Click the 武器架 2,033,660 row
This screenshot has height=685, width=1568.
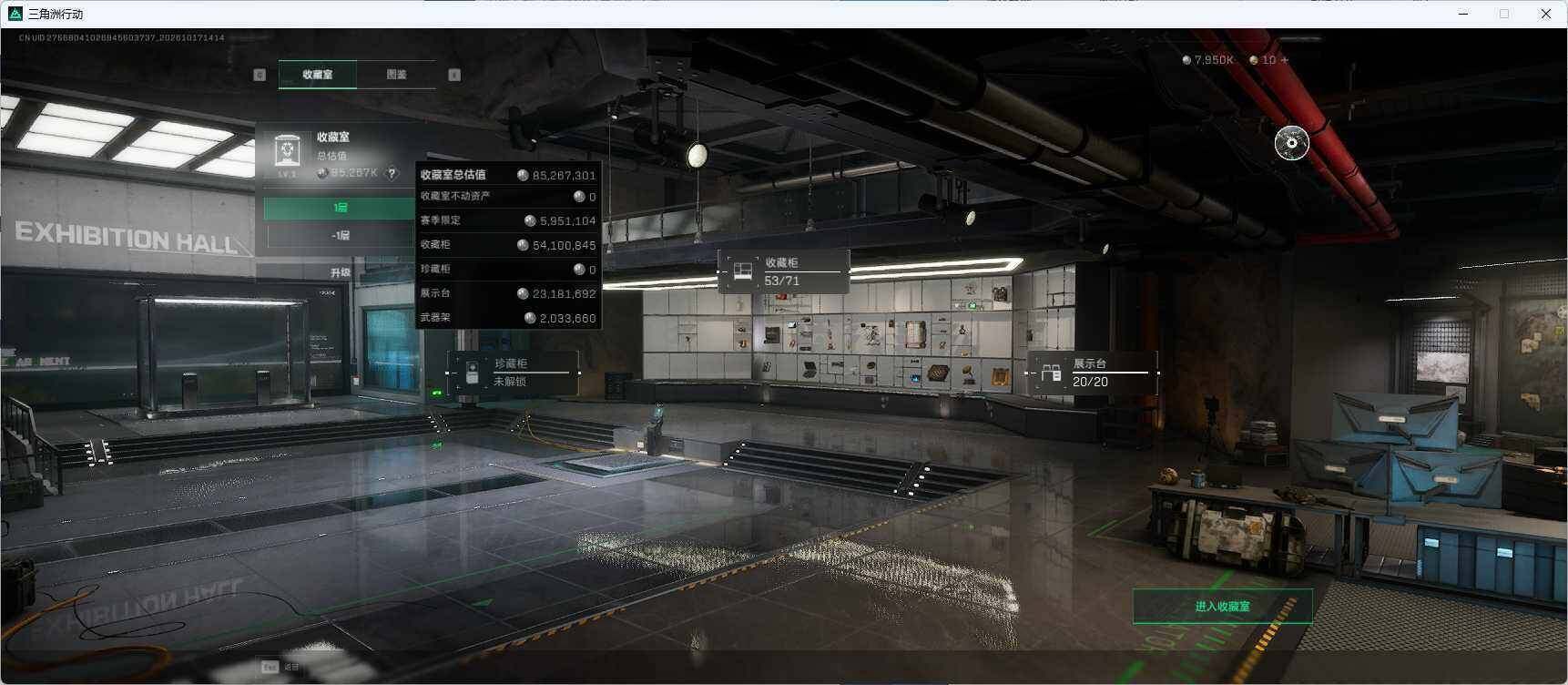508,318
